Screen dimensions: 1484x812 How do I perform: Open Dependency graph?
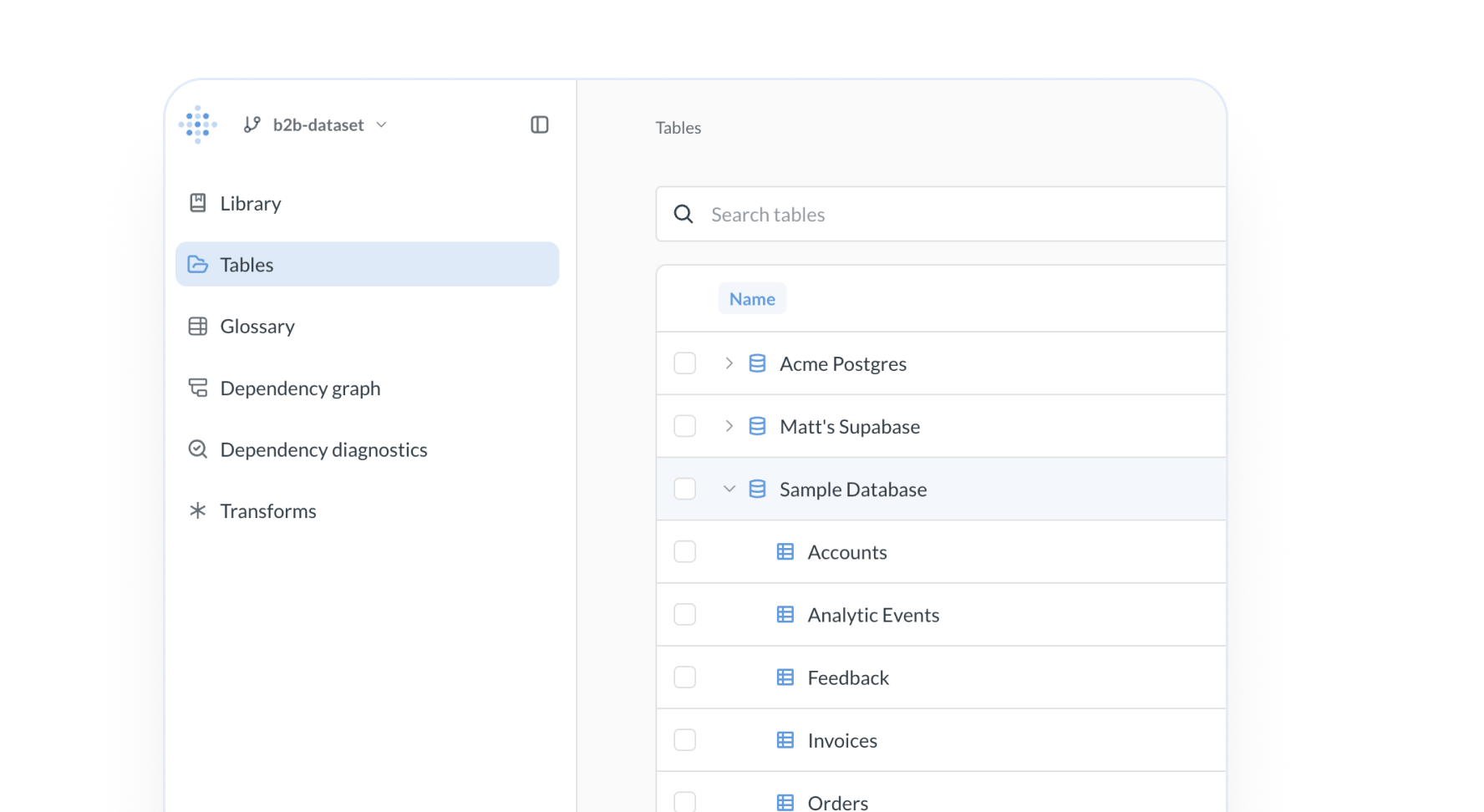[367, 388]
